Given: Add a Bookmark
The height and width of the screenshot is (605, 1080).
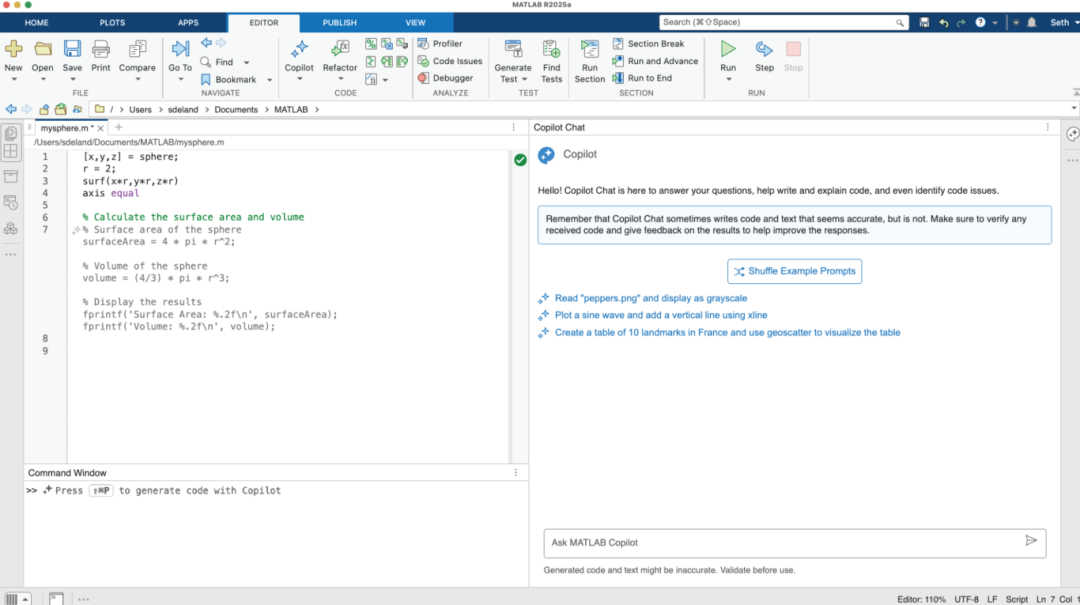Looking at the screenshot, I should tap(229, 79).
